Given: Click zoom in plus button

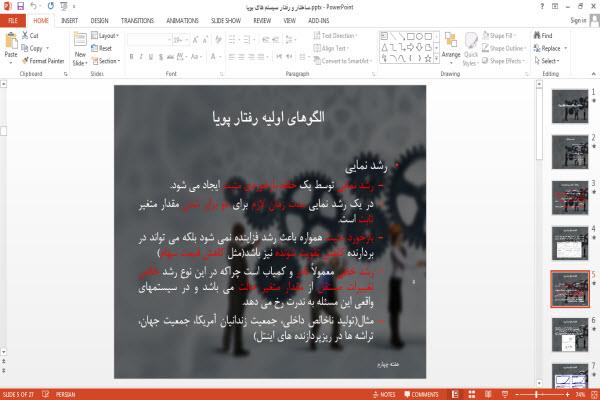Looking at the screenshot, I should tap(567, 395).
